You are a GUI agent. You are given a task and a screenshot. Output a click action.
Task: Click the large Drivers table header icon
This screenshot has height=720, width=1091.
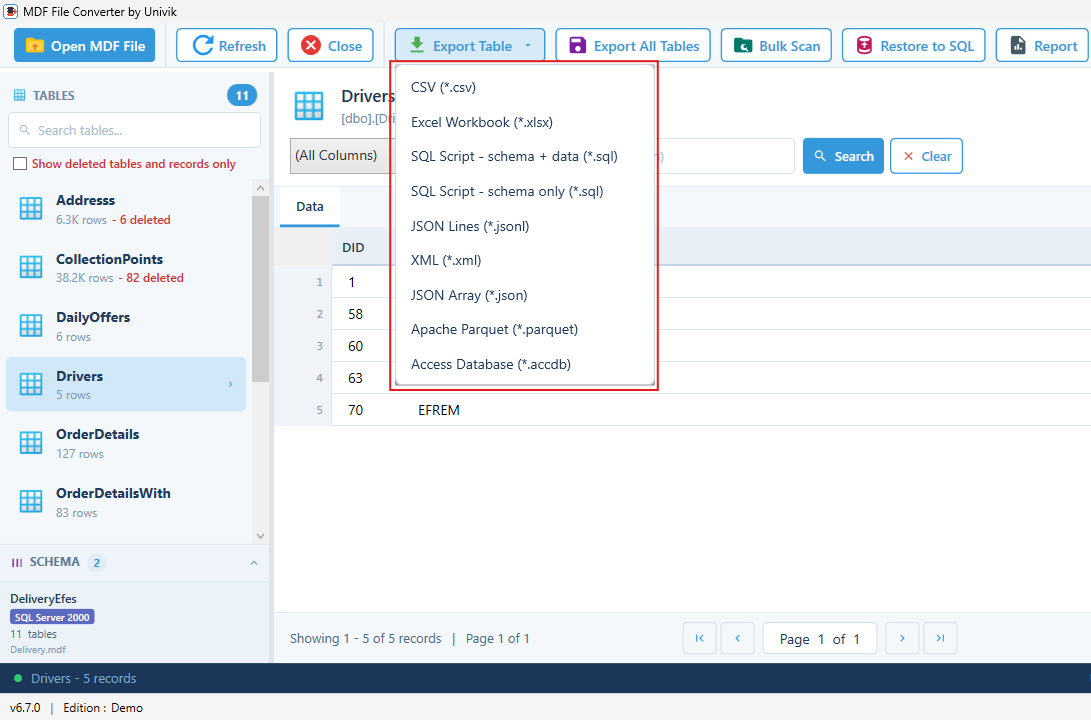[309, 106]
